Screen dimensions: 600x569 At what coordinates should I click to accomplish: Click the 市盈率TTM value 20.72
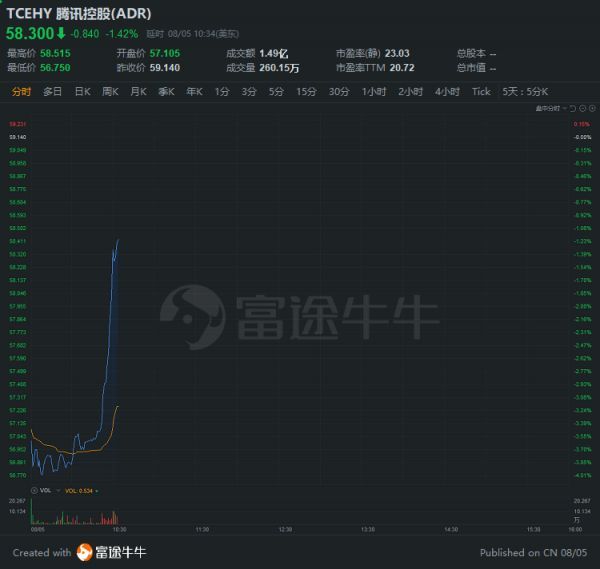(402, 68)
